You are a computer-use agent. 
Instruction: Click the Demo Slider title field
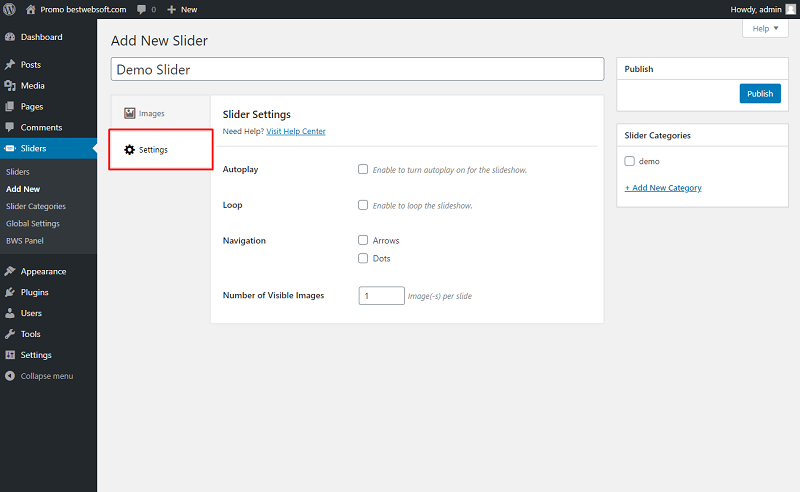coord(357,69)
